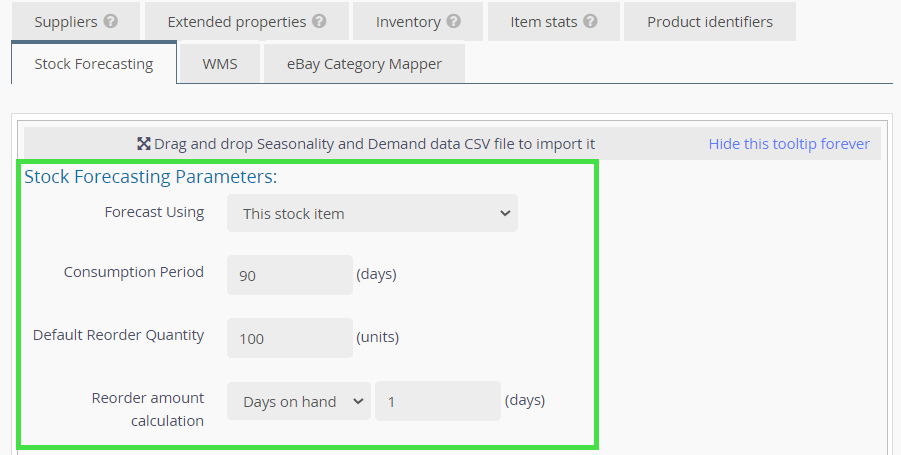901x455 pixels.
Task: Open the eBay Category Mapper tab
Action: click(364, 64)
